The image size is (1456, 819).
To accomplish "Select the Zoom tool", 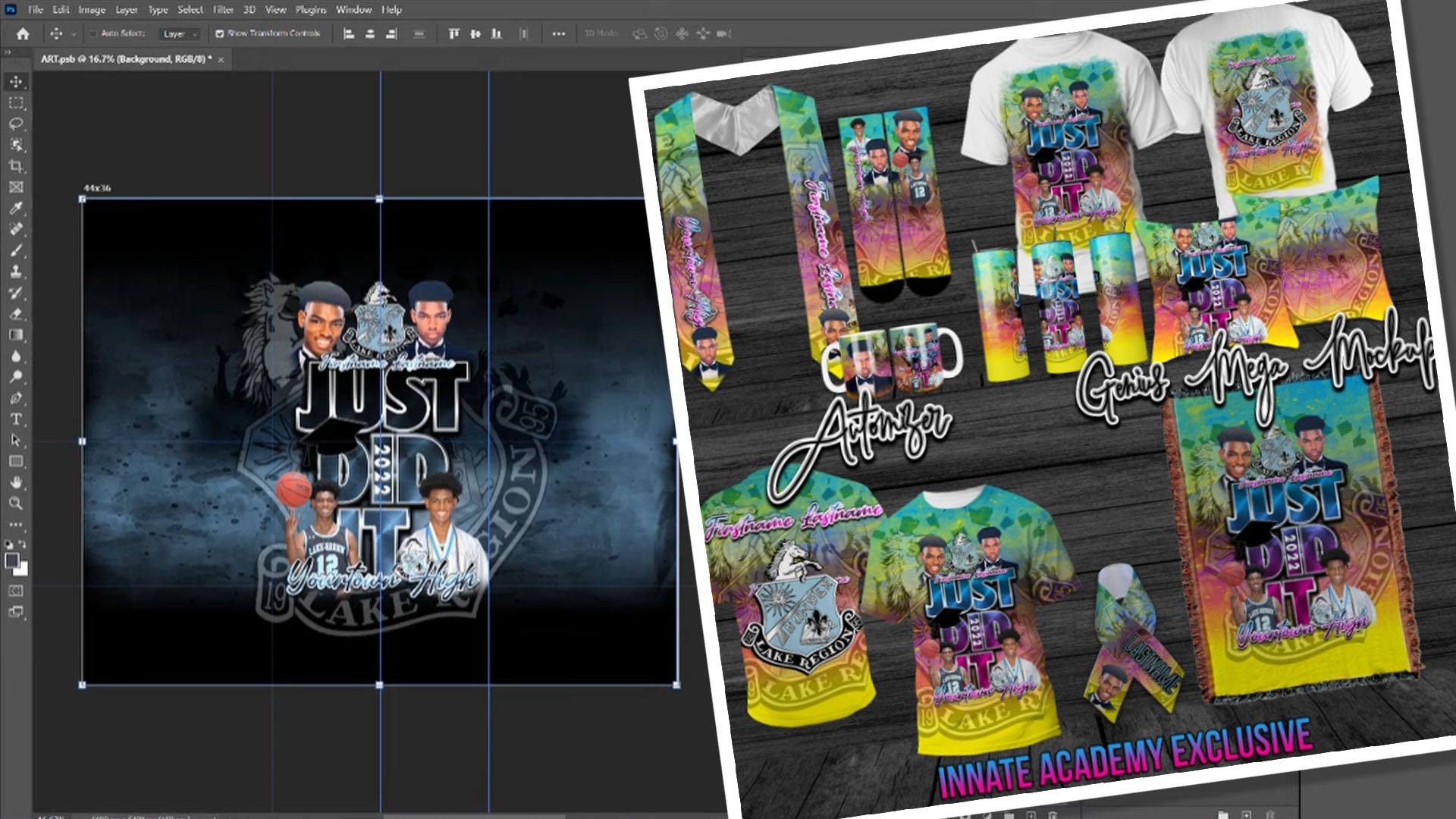I will pyautogui.click(x=15, y=502).
